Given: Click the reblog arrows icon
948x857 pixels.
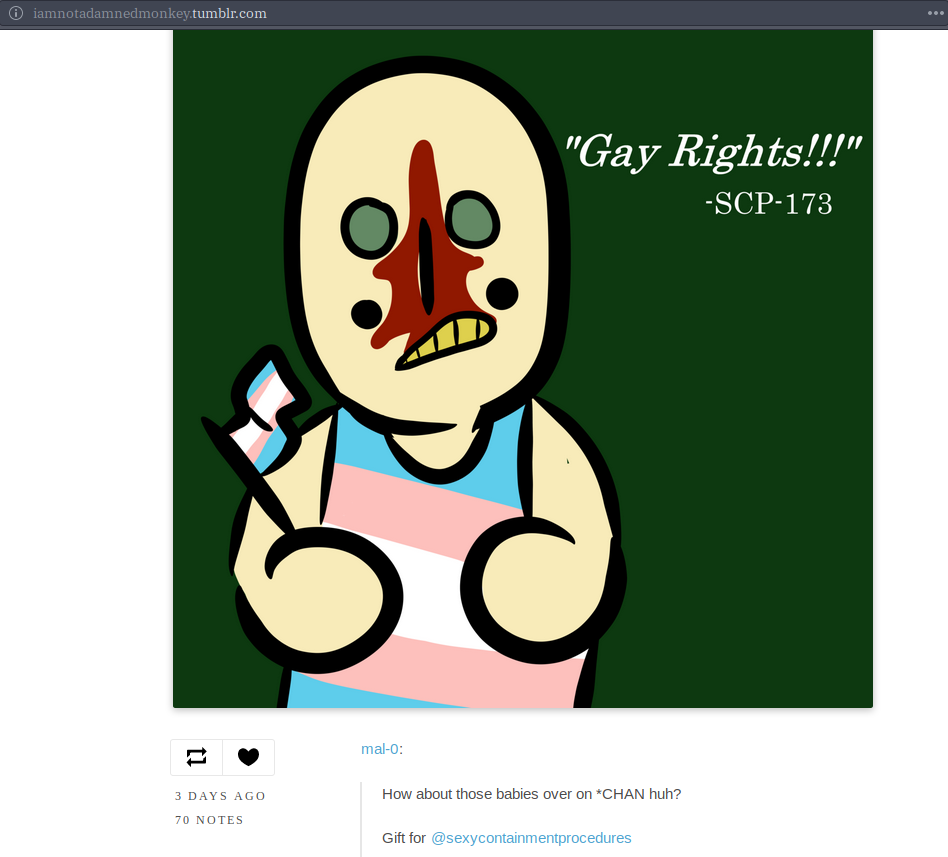Looking at the screenshot, I should click(x=196, y=757).
